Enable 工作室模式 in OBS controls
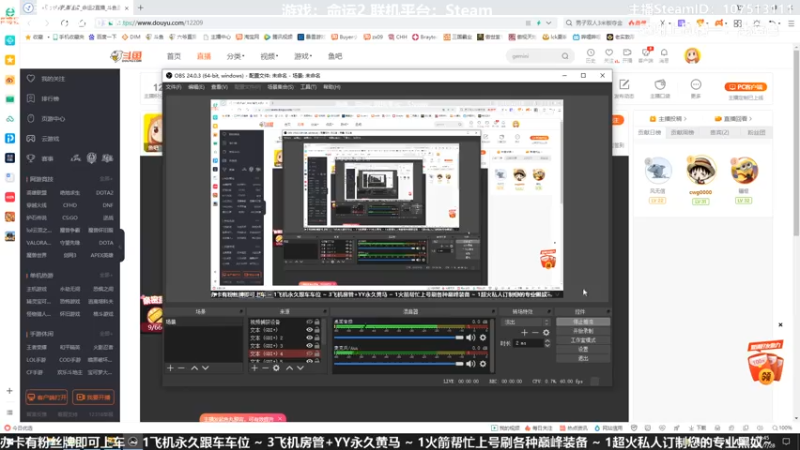This screenshot has width=800, height=450. pos(583,340)
